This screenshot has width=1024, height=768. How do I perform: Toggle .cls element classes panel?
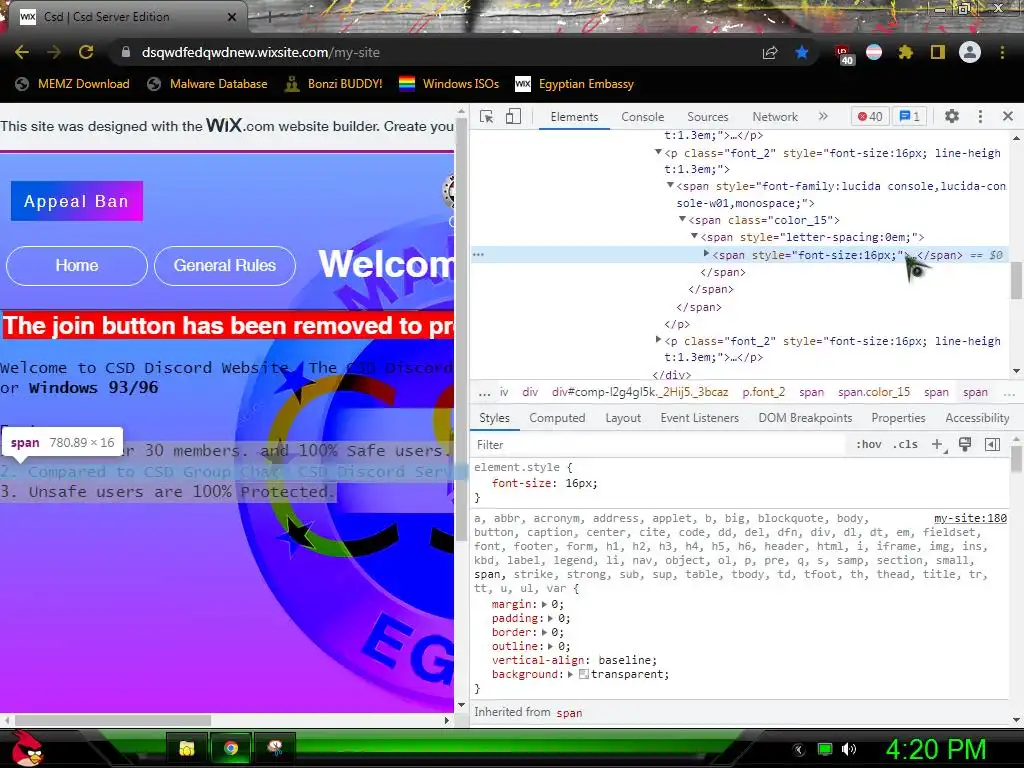tap(905, 444)
